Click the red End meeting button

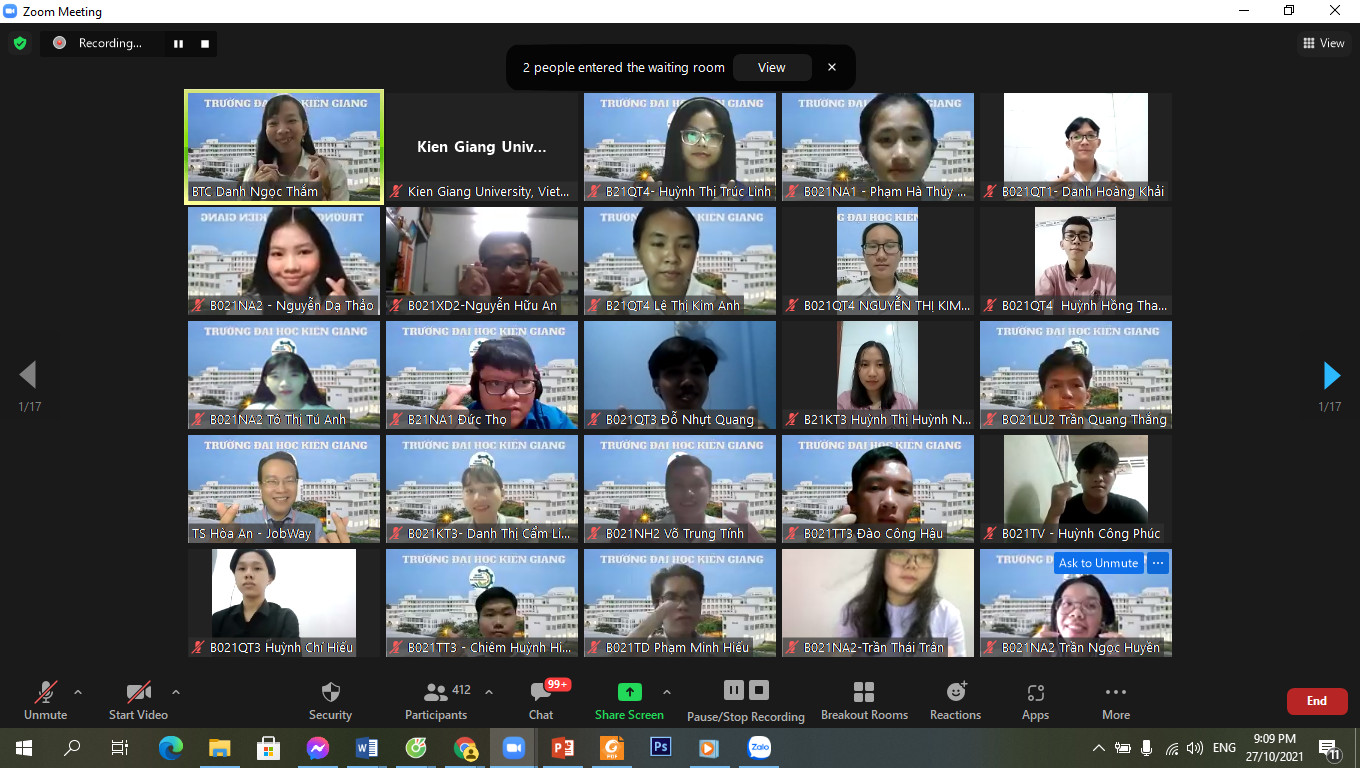[1316, 701]
